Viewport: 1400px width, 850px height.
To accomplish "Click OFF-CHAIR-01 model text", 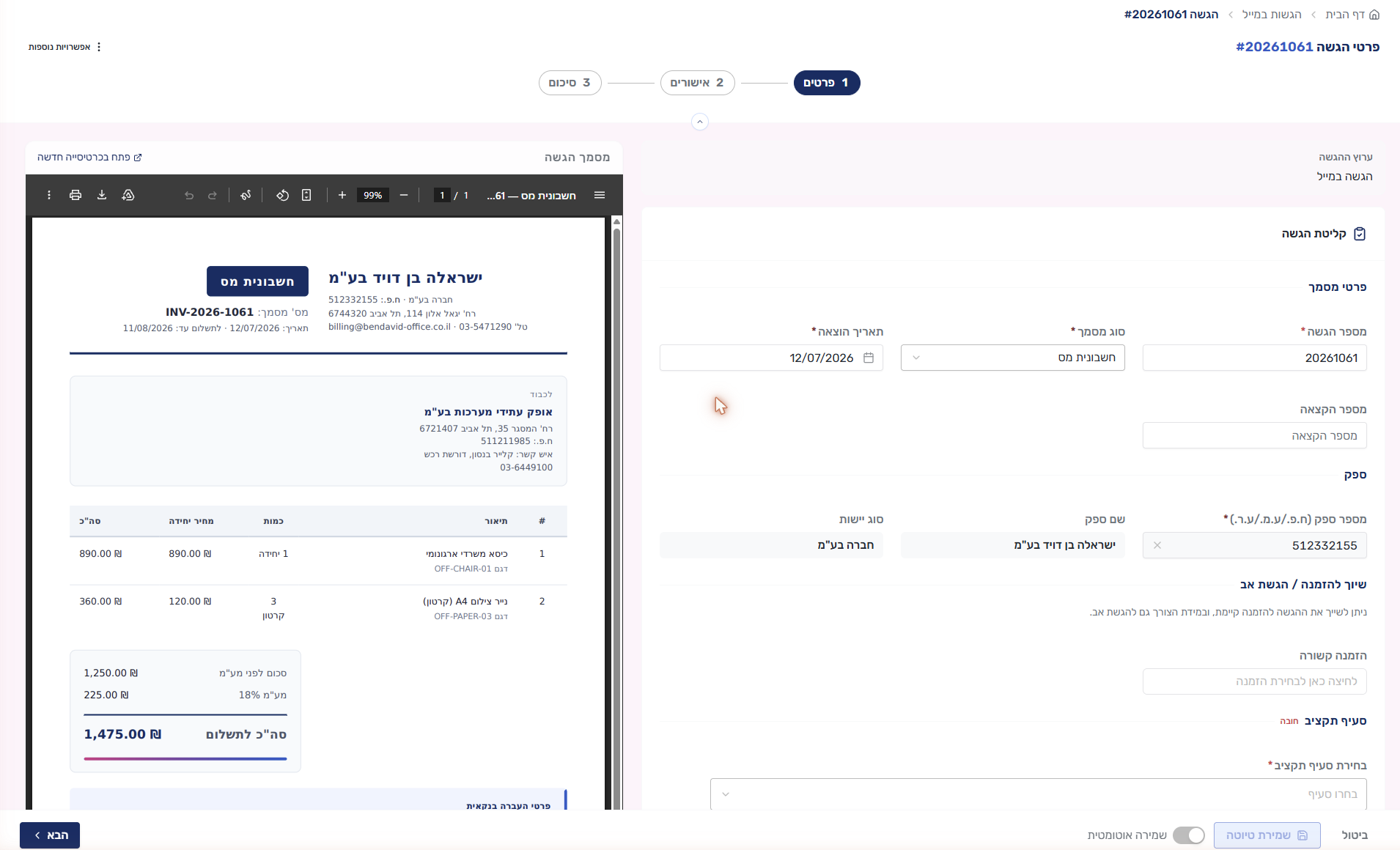I will tap(463, 569).
